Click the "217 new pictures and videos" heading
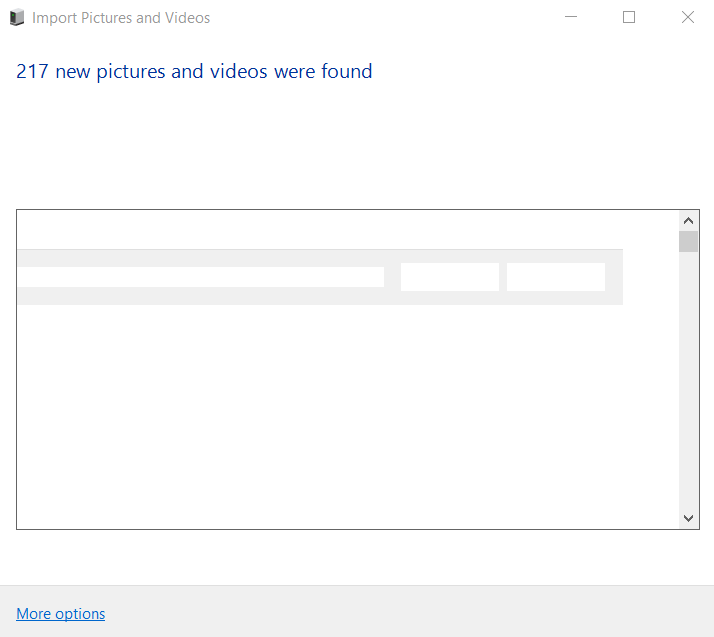This screenshot has height=637, width=714. [194, 72]
